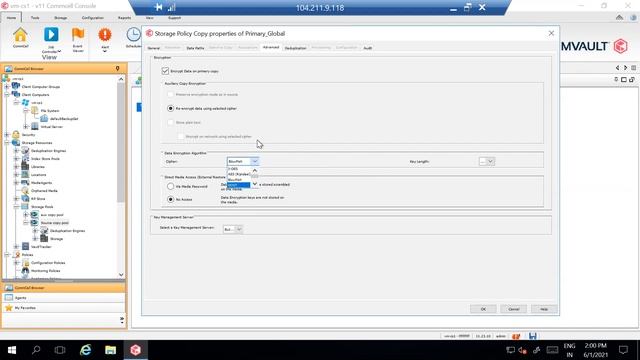The height and width of the screenshot is (360, 640).
Task: Expand the Security tree node
Action: tap(7, 134)
